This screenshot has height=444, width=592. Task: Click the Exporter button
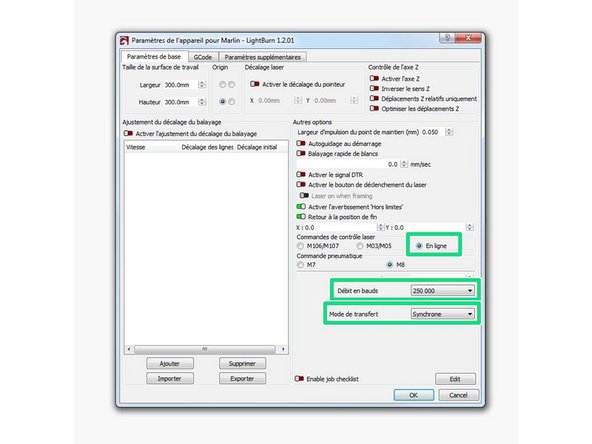click(x=242, y=378)
